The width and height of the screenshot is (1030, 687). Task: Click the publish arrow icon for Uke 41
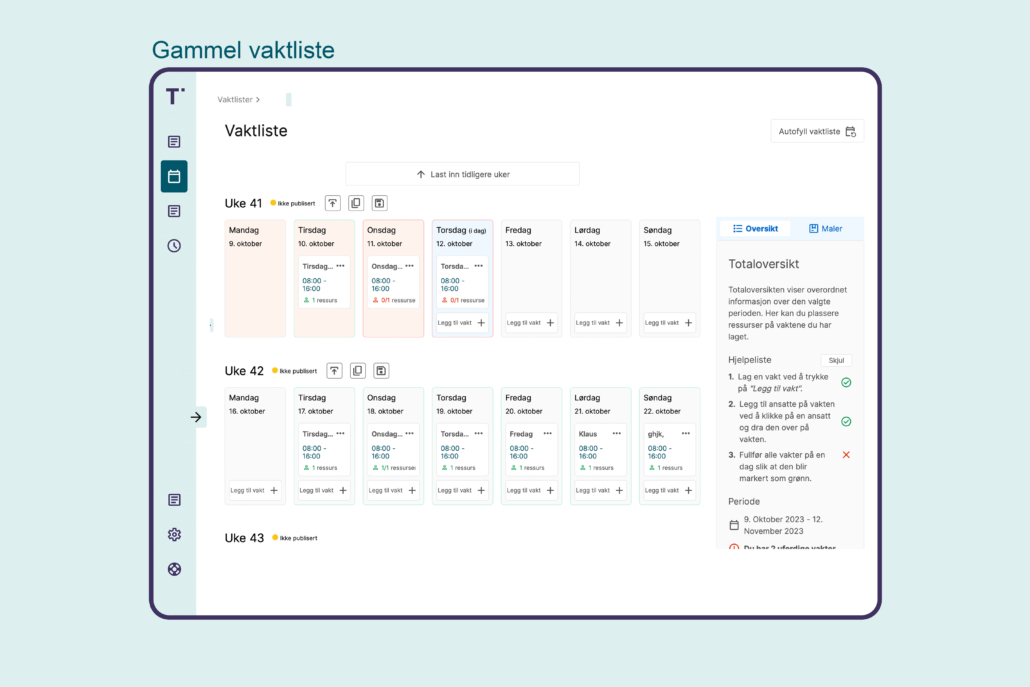[333, 203]
